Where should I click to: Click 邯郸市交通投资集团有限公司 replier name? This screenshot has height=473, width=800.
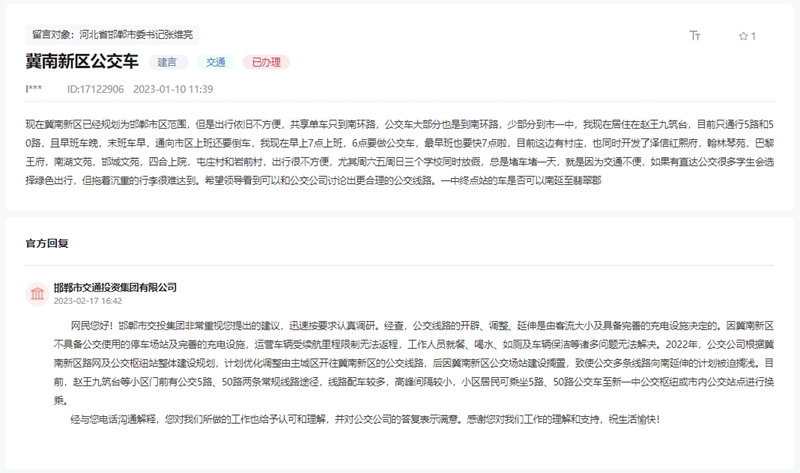coord(115,287)
